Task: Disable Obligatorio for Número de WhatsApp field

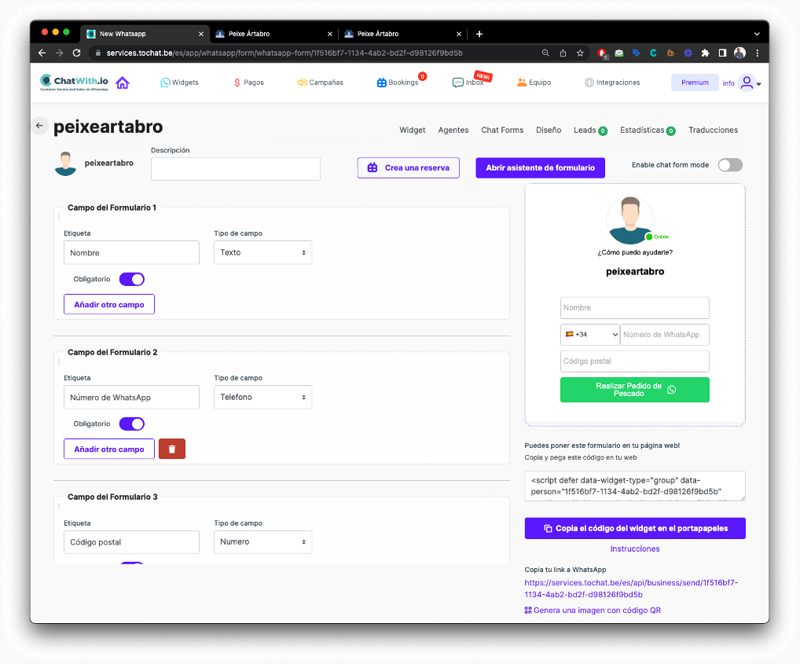Action: pyautogui.click(x=132, y=424)
